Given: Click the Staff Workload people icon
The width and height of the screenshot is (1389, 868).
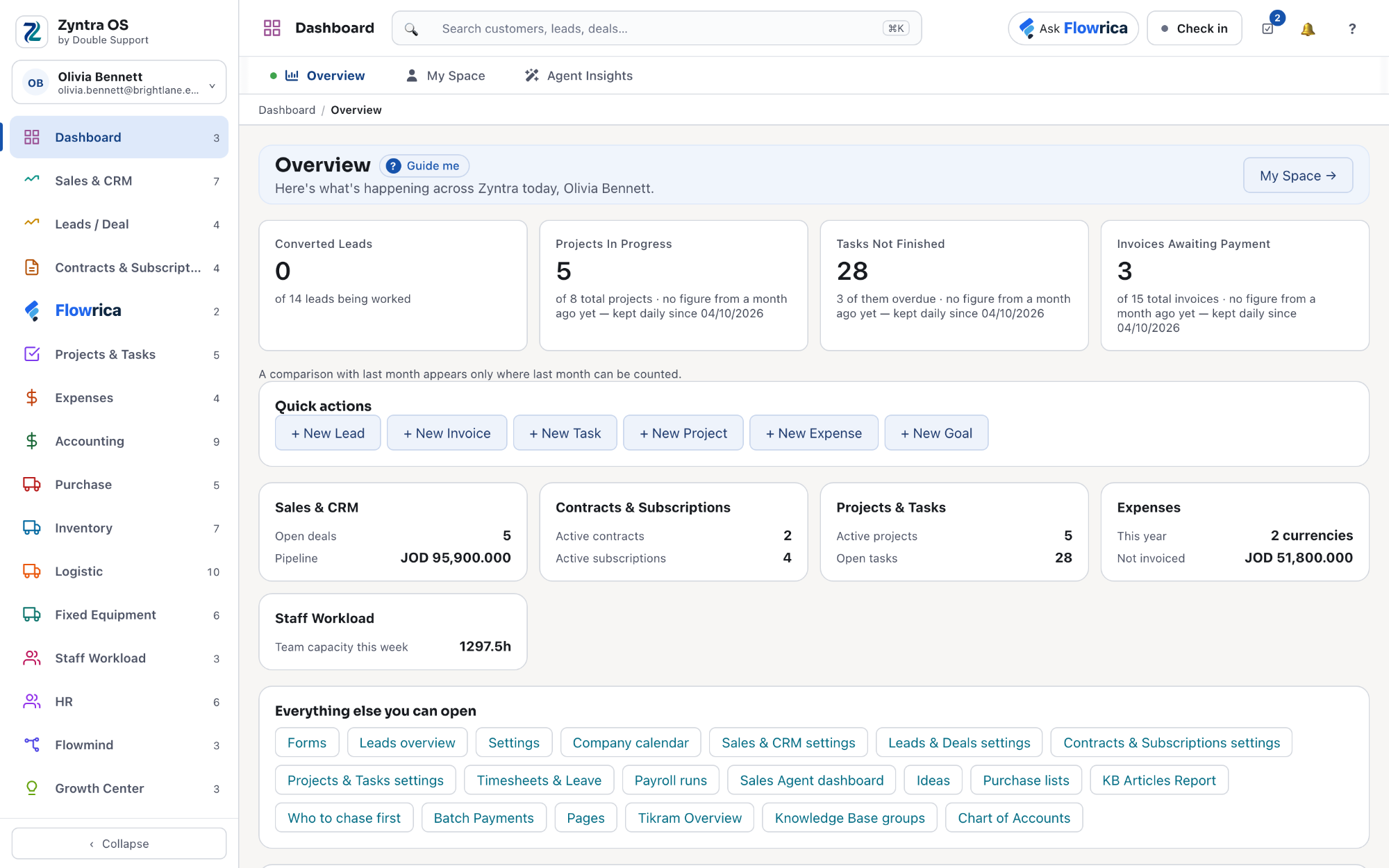Looking at the screenshot, I should [32, 658].
